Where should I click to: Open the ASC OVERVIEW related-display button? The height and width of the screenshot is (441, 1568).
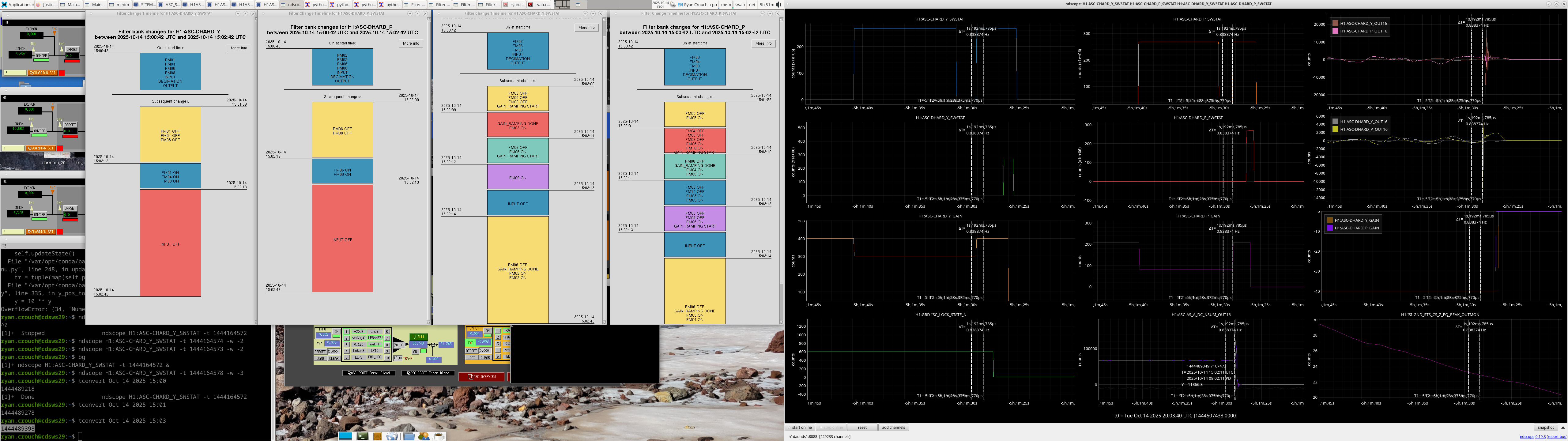coord(481,376)
